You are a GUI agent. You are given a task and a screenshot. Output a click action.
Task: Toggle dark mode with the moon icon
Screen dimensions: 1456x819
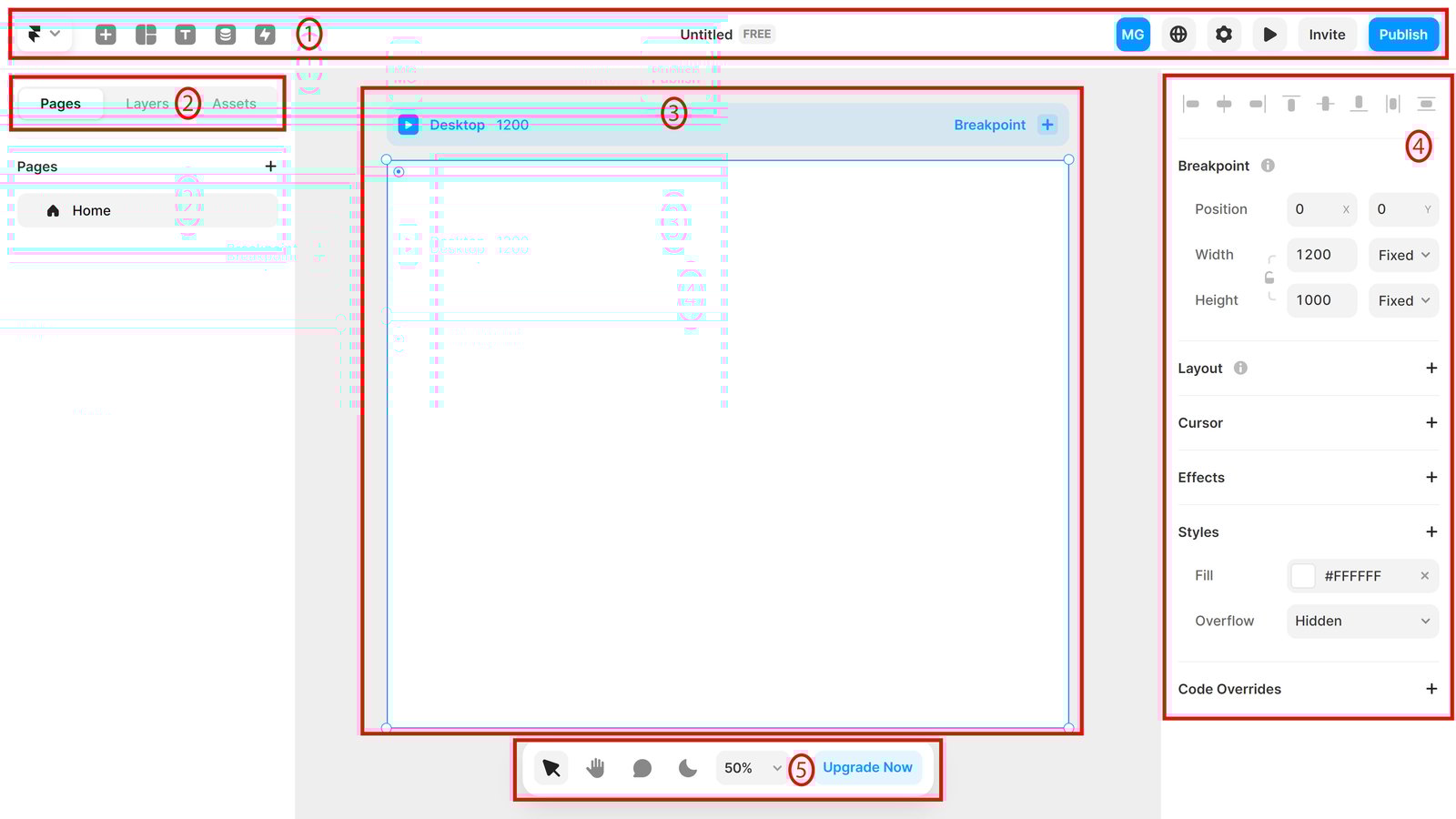pyautogui.click(x=686, y=767)
